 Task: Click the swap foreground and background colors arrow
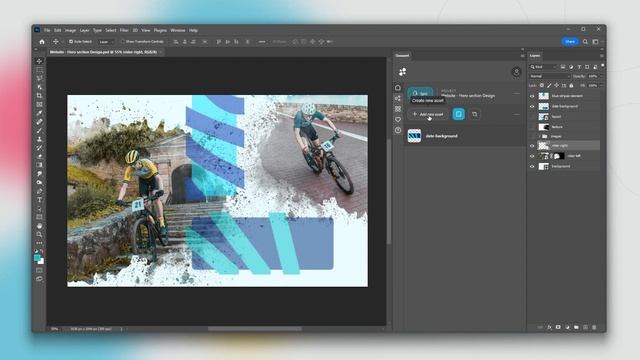click(x=42, y=251)
